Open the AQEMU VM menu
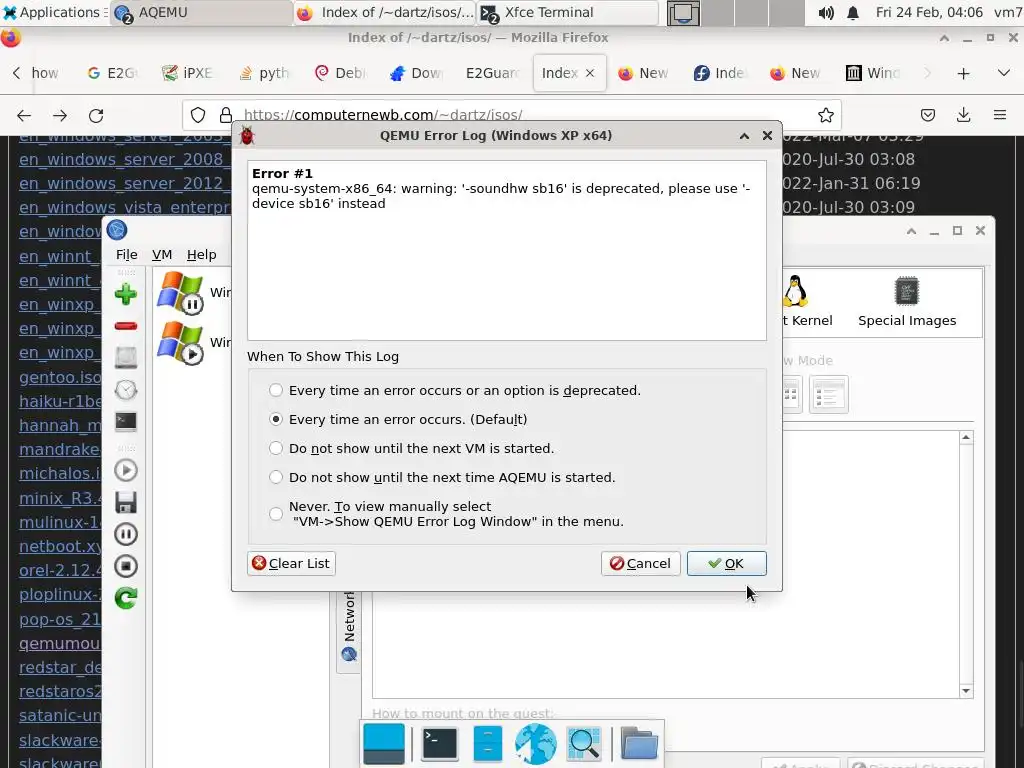1024x768 pixels. pyautogui.click(x=162, y=255)
